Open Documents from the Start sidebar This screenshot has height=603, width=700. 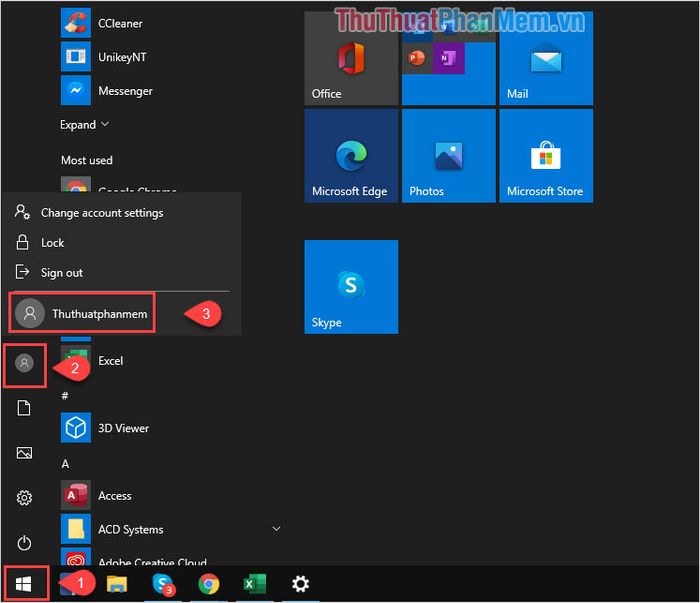24,408
